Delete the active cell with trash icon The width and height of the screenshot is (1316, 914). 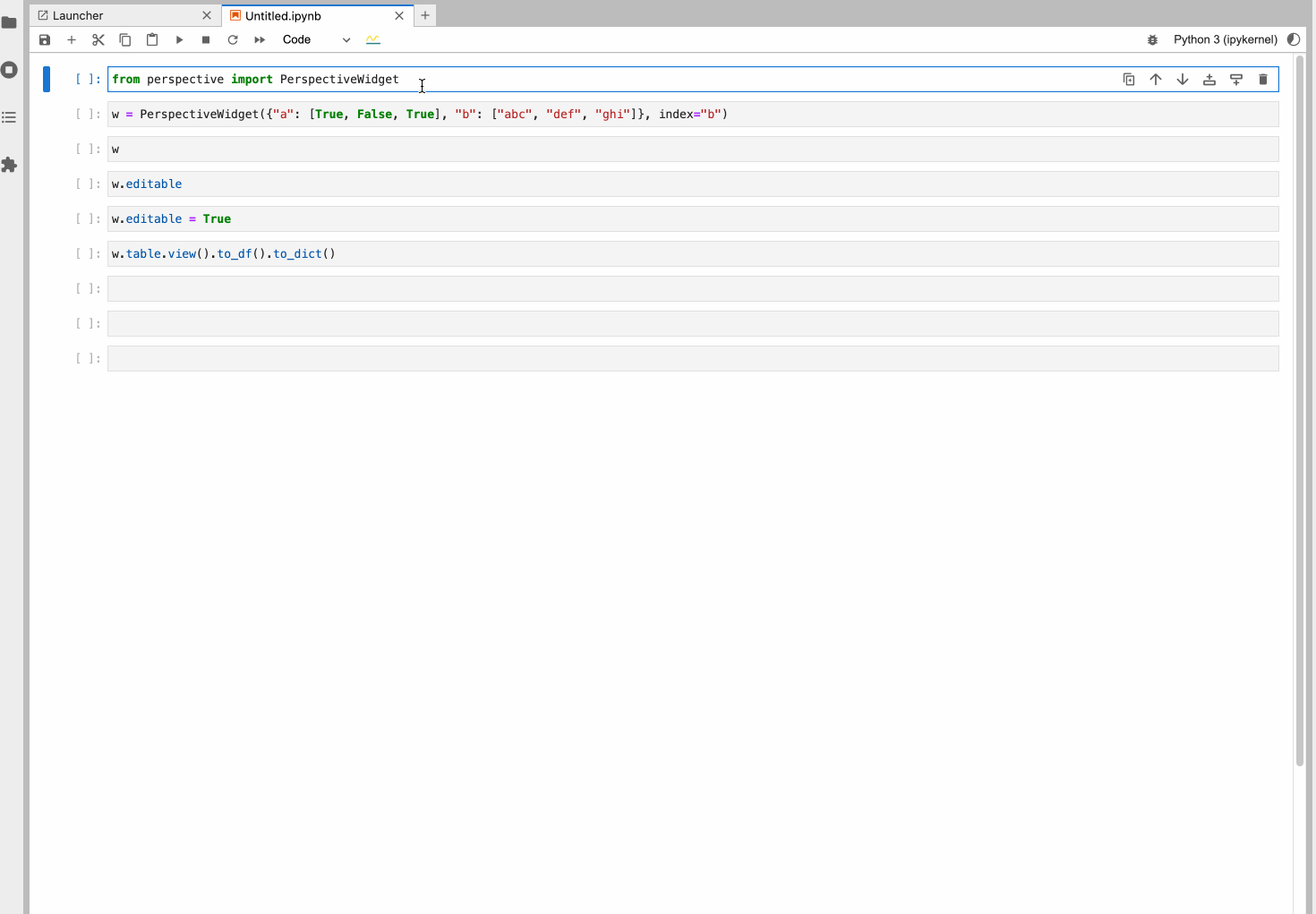(1263, 80)
